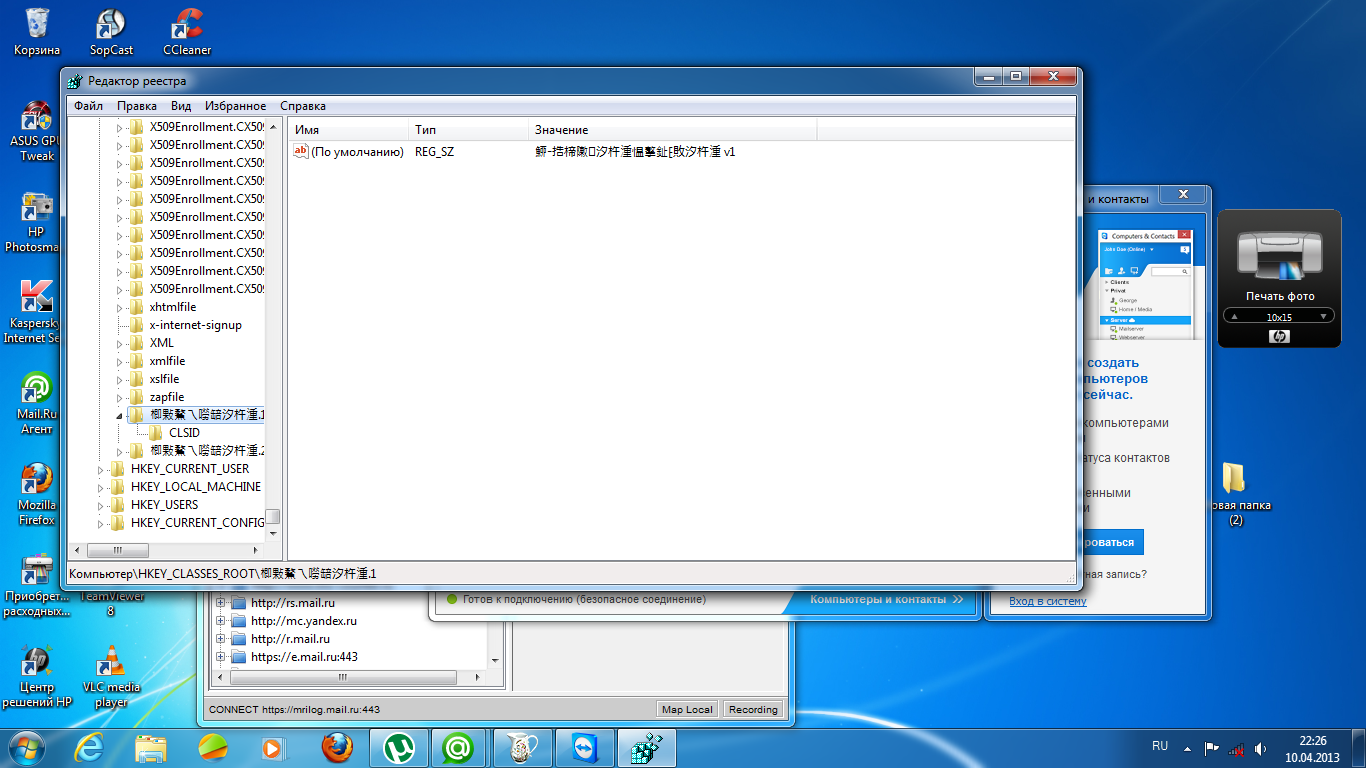Select the XML registry key
The height and width of the screenshot is (768, 1366).
tap(161, 343)
